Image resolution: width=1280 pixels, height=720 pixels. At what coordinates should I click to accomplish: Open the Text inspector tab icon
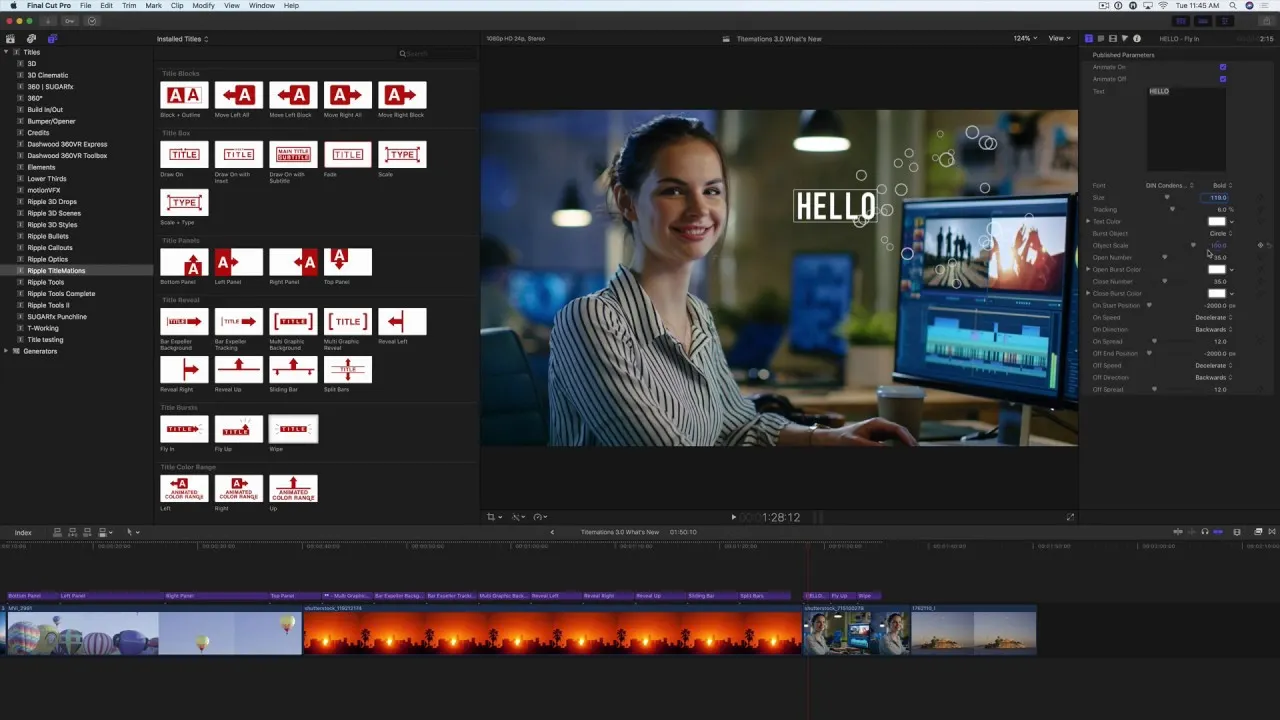click(1101, 38)
